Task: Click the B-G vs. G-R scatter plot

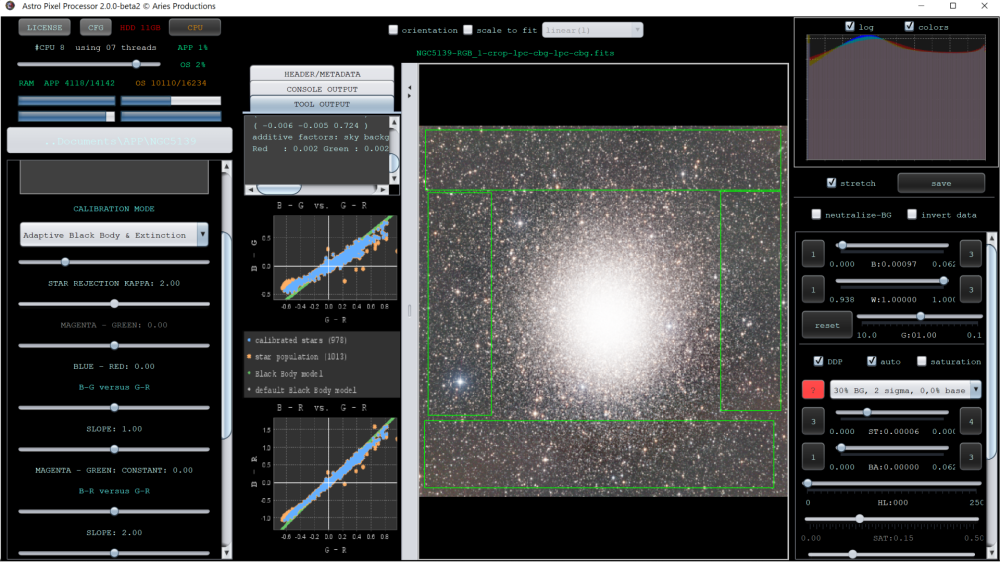Action: [x=335, y=257]
